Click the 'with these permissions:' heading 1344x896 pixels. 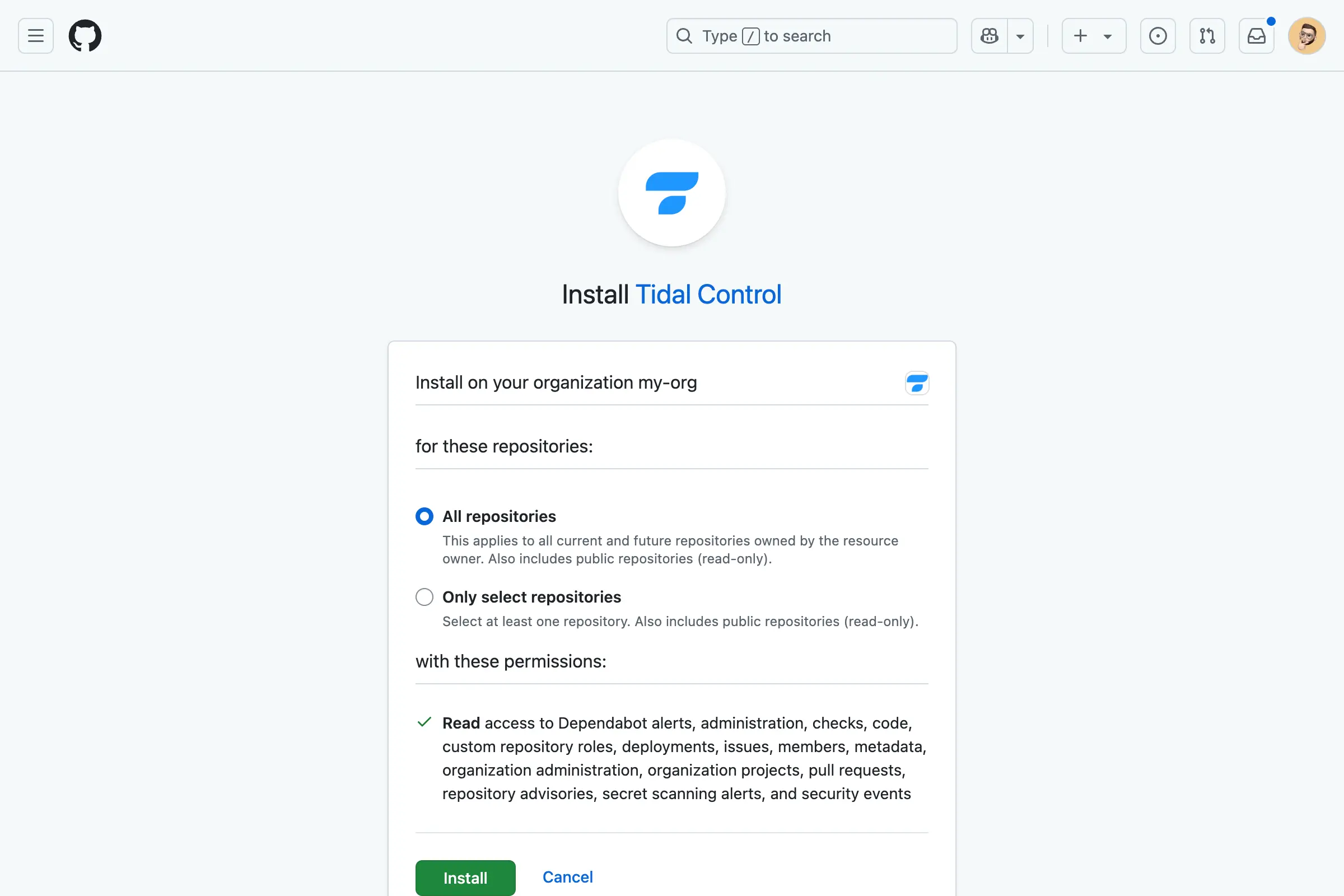pyautogui.click(x=511, y=661)
